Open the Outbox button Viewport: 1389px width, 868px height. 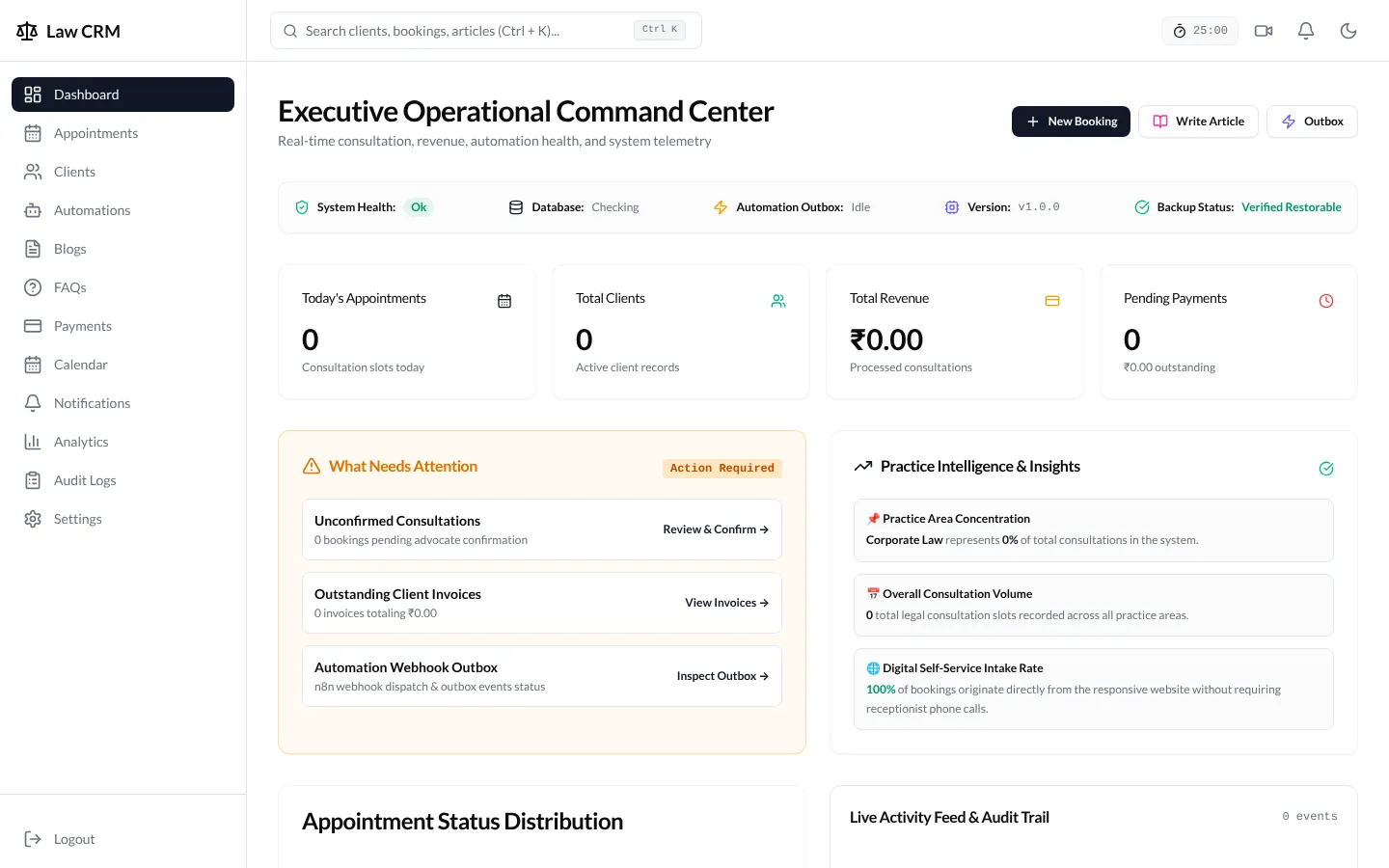click(x=1312, y=122)
